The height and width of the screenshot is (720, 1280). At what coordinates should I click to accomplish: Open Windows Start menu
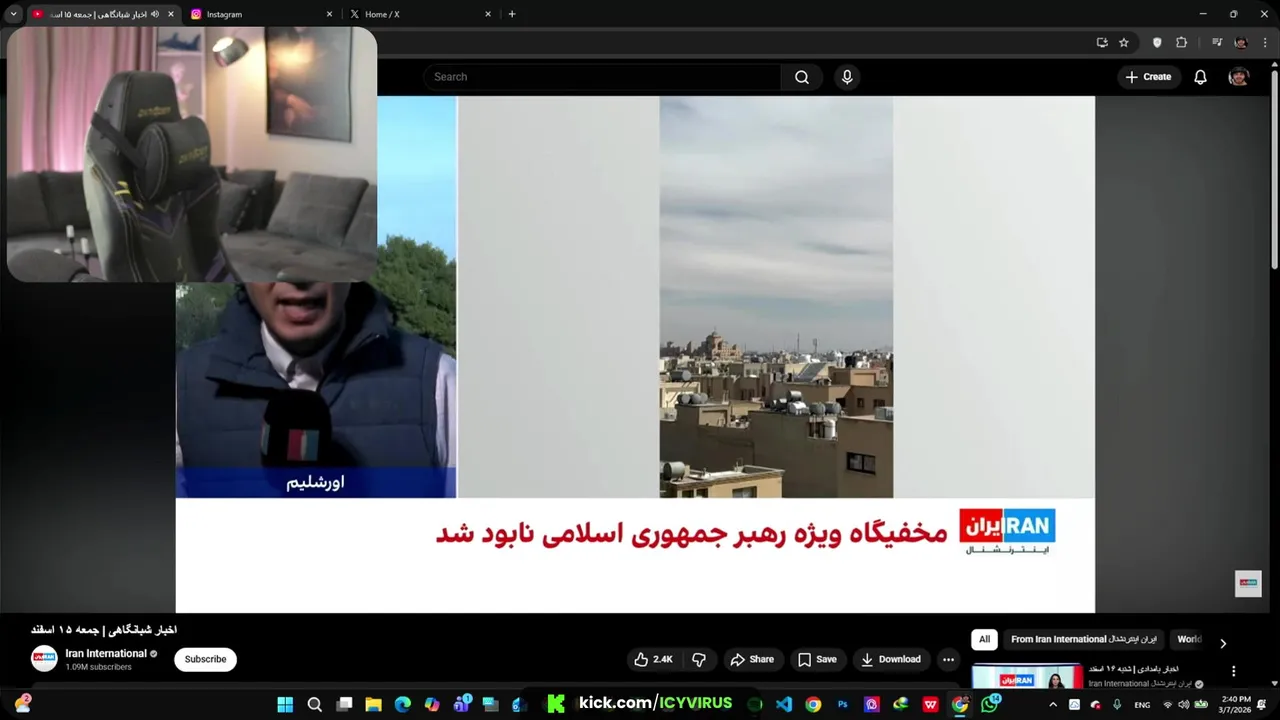285,704
